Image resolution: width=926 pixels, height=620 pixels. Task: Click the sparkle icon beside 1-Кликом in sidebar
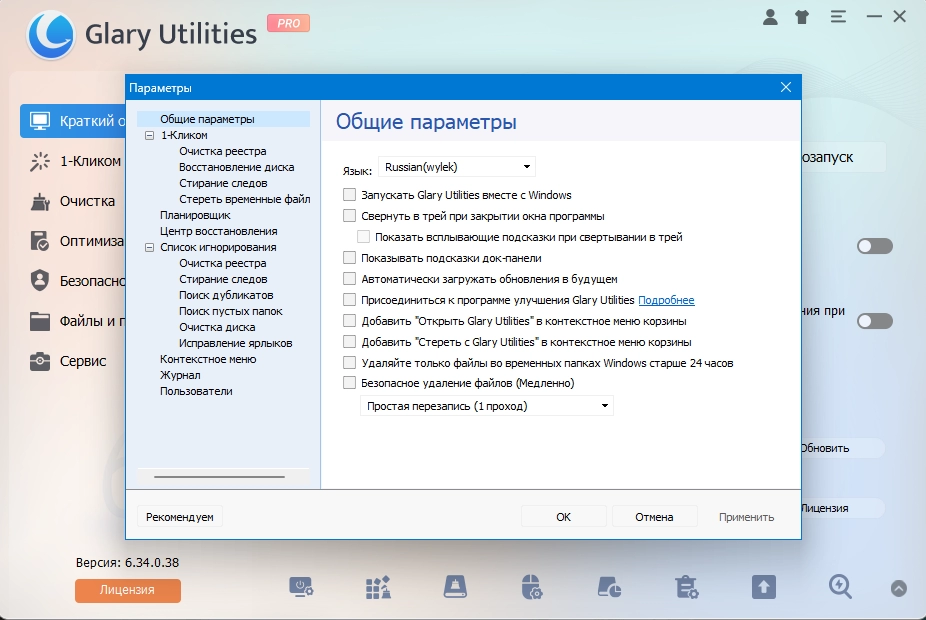click(x=40, y=161)
